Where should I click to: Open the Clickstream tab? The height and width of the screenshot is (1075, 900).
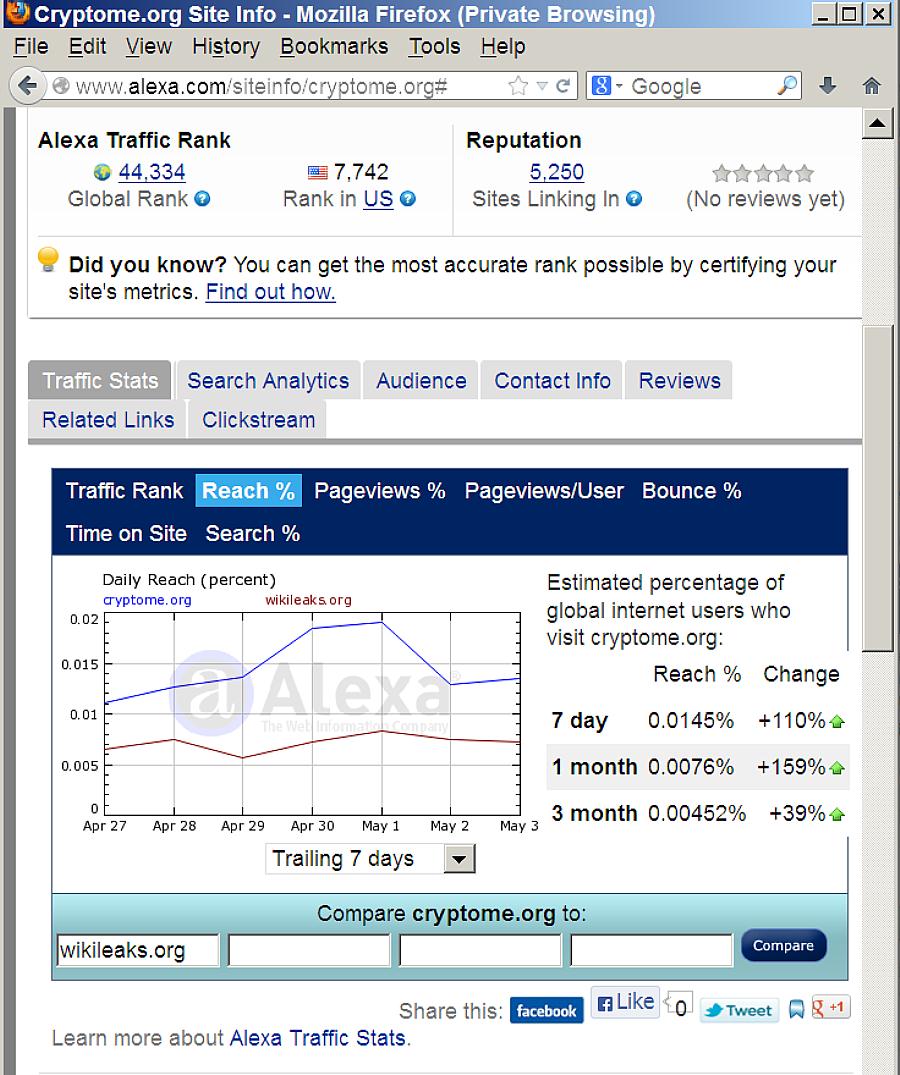pyautogui.click(x=258, y=420)
